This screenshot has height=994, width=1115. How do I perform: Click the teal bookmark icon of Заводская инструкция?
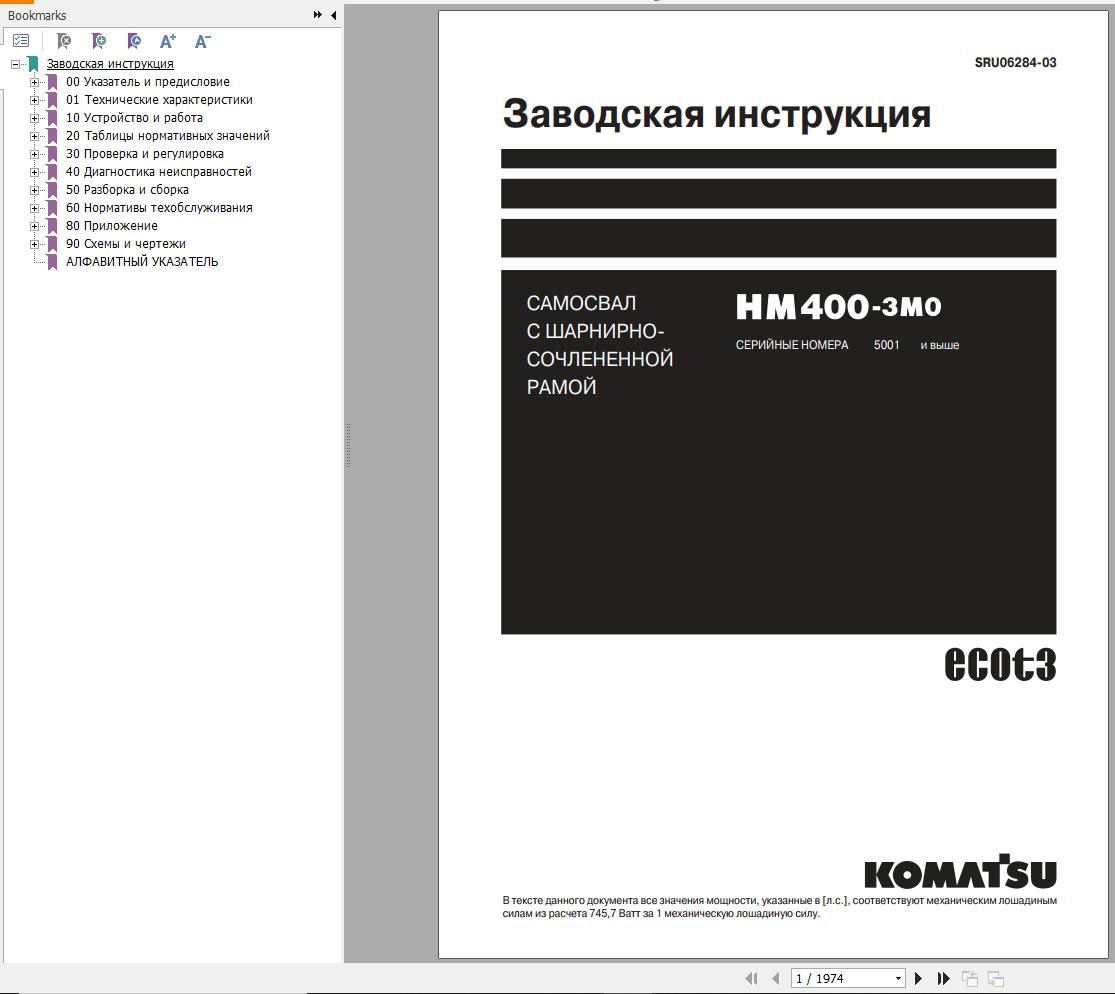click(x=33, y=64)
